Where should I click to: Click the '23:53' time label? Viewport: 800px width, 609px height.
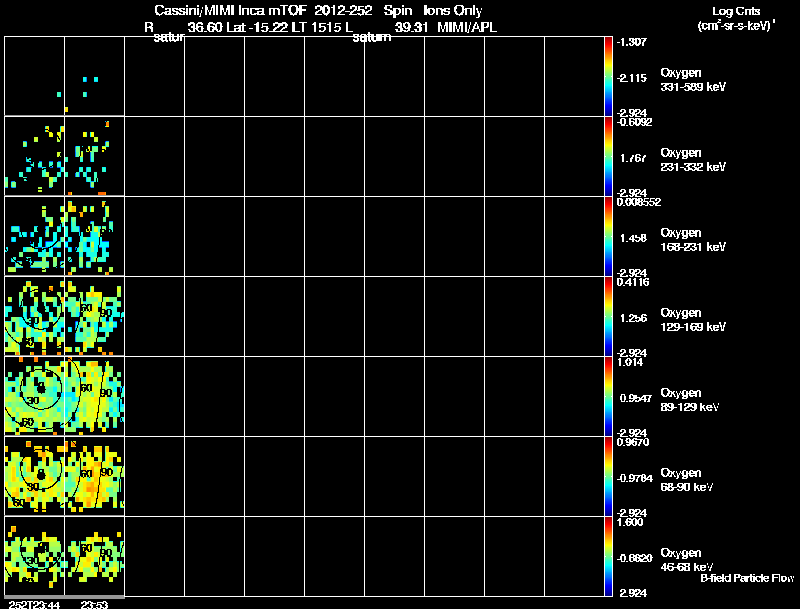tap(94, 604)
